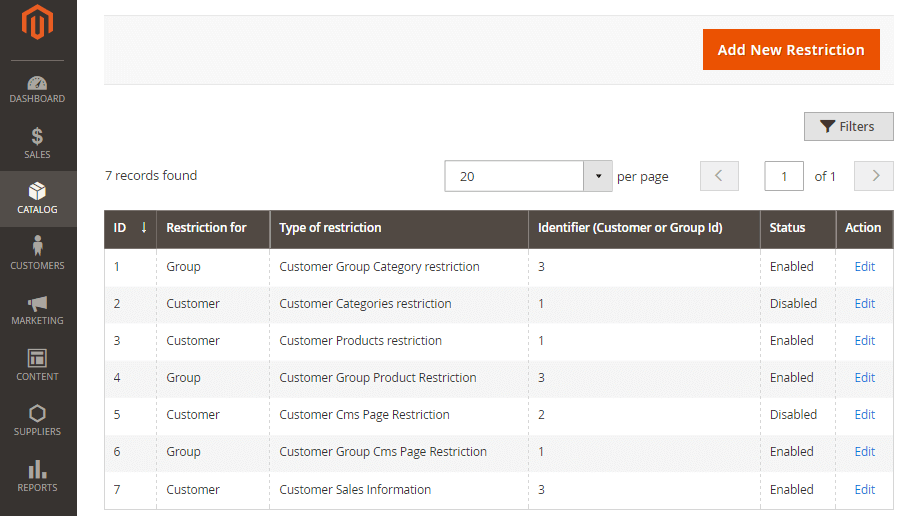Go to the next page arrow
905x516 pixels.
click(x=875, y=176)
